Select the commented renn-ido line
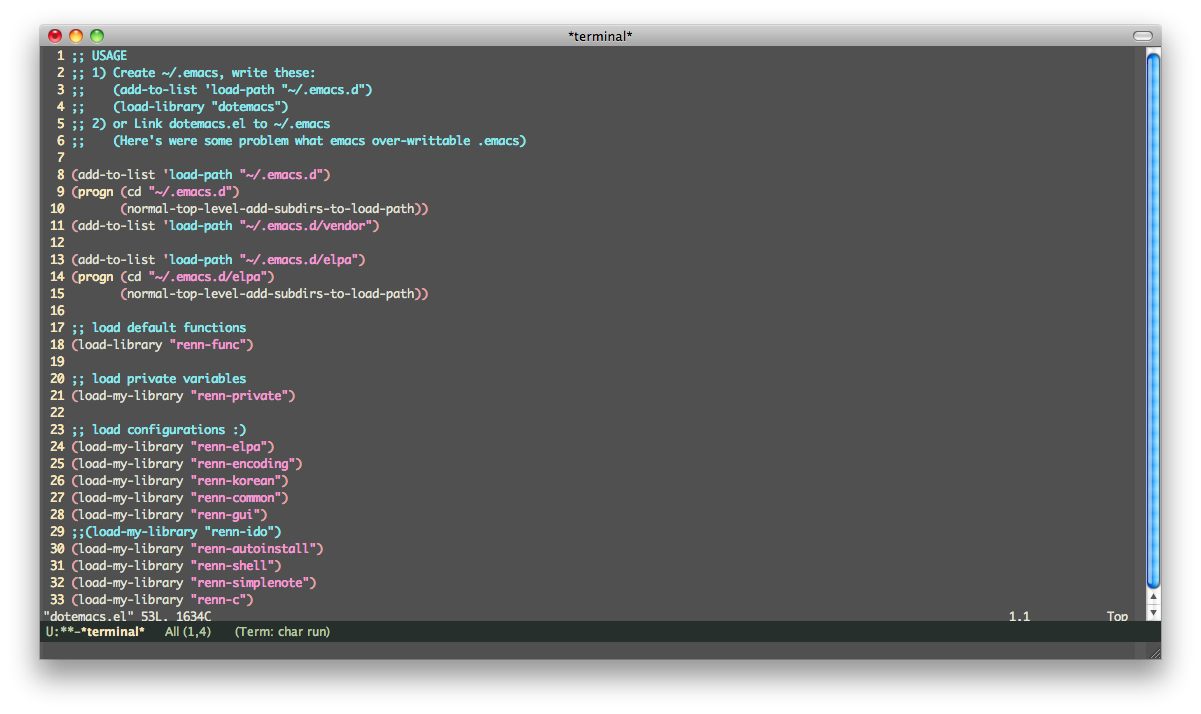This screenshot has width=1201, height=714. (176, 531)
